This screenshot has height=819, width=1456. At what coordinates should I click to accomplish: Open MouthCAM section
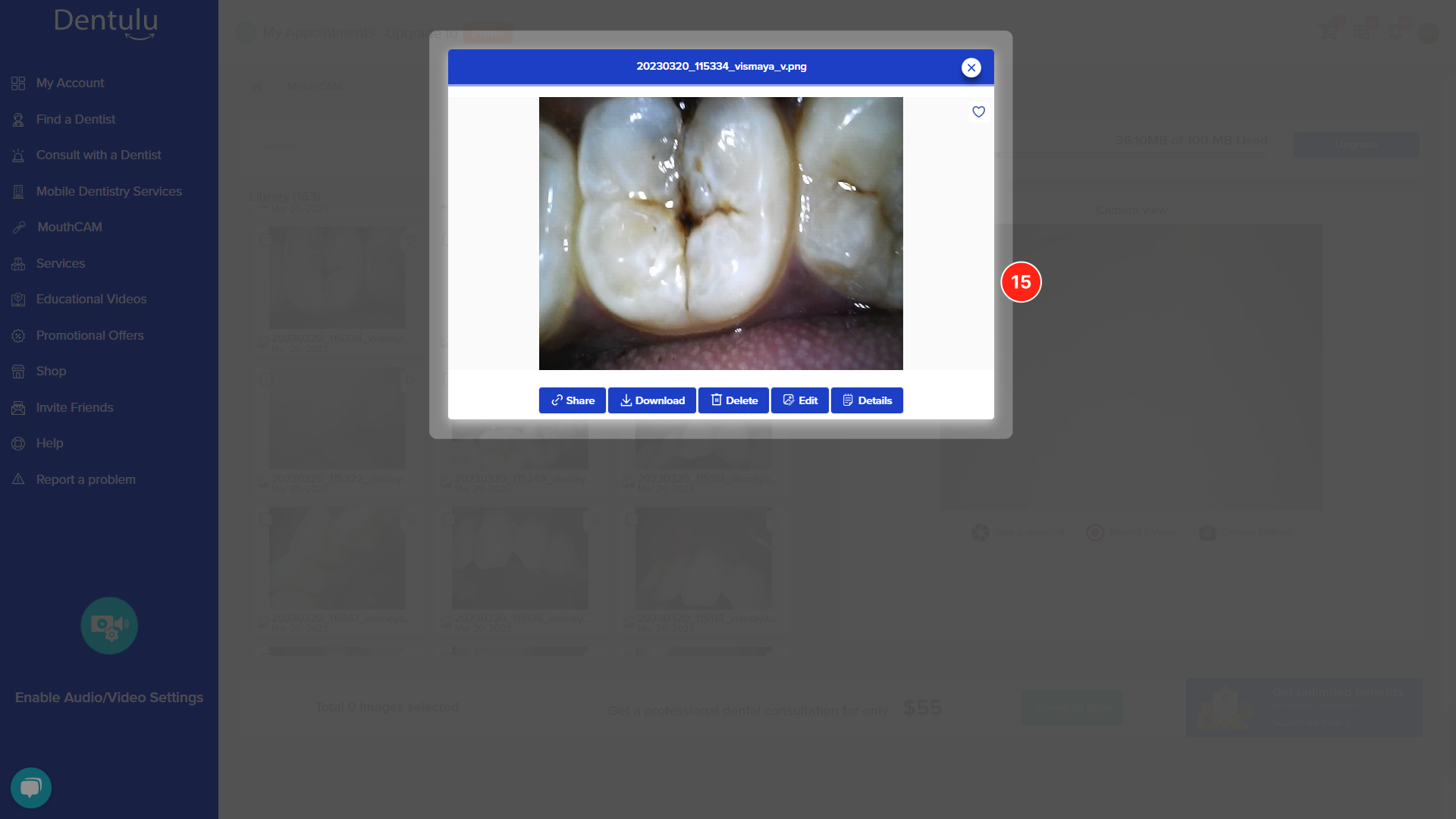pyautogui.click(x=70, y=227)
